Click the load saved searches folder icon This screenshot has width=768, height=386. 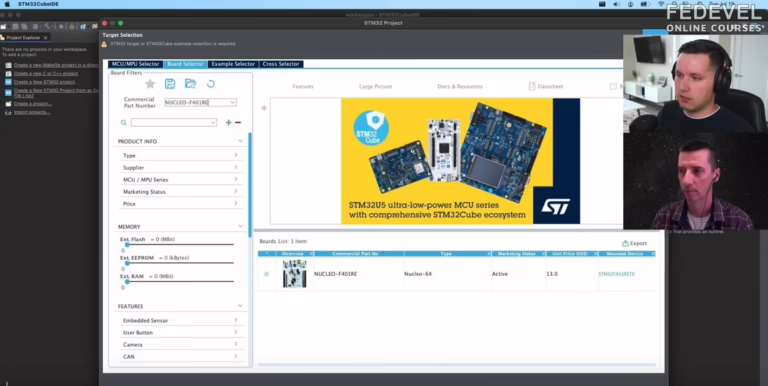coord(191,84)
